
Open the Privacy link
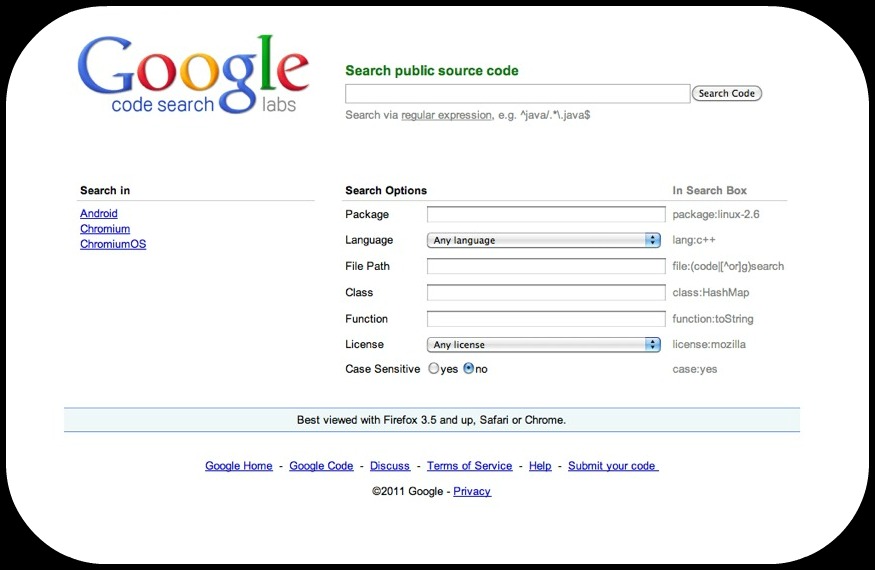[x=472, y=491]
